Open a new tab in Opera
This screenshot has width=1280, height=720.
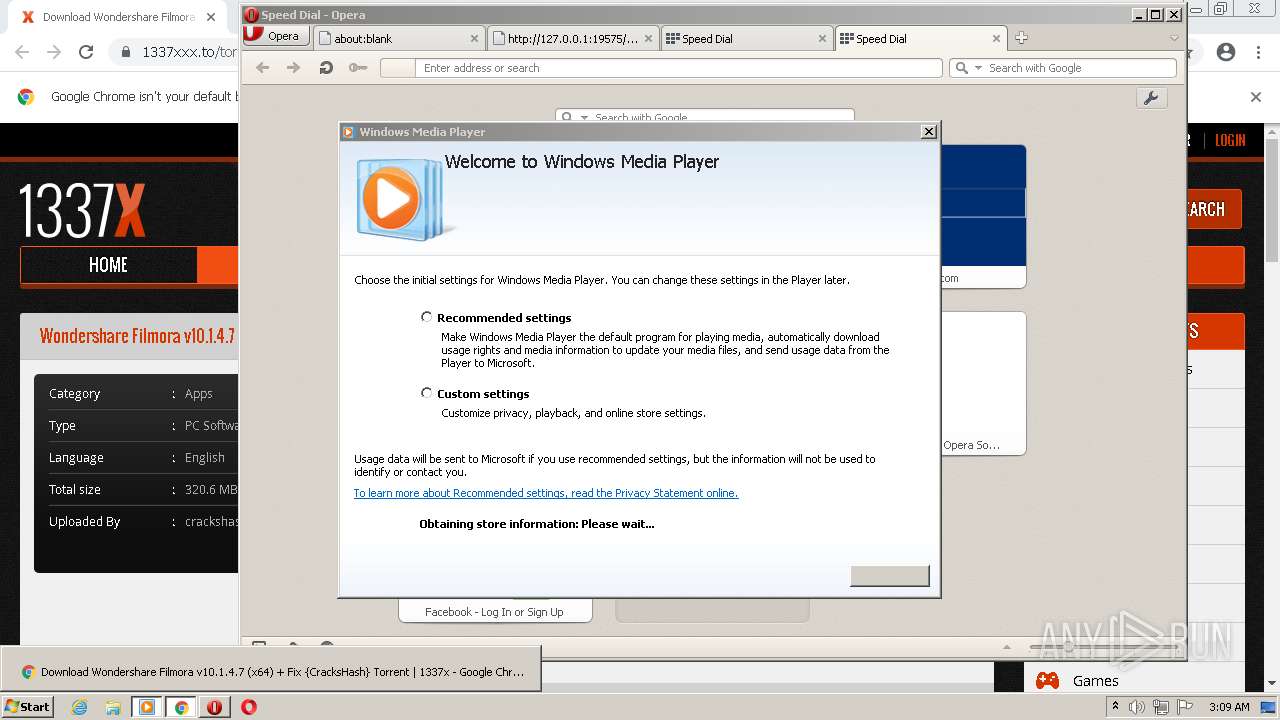click(1021, 38)
